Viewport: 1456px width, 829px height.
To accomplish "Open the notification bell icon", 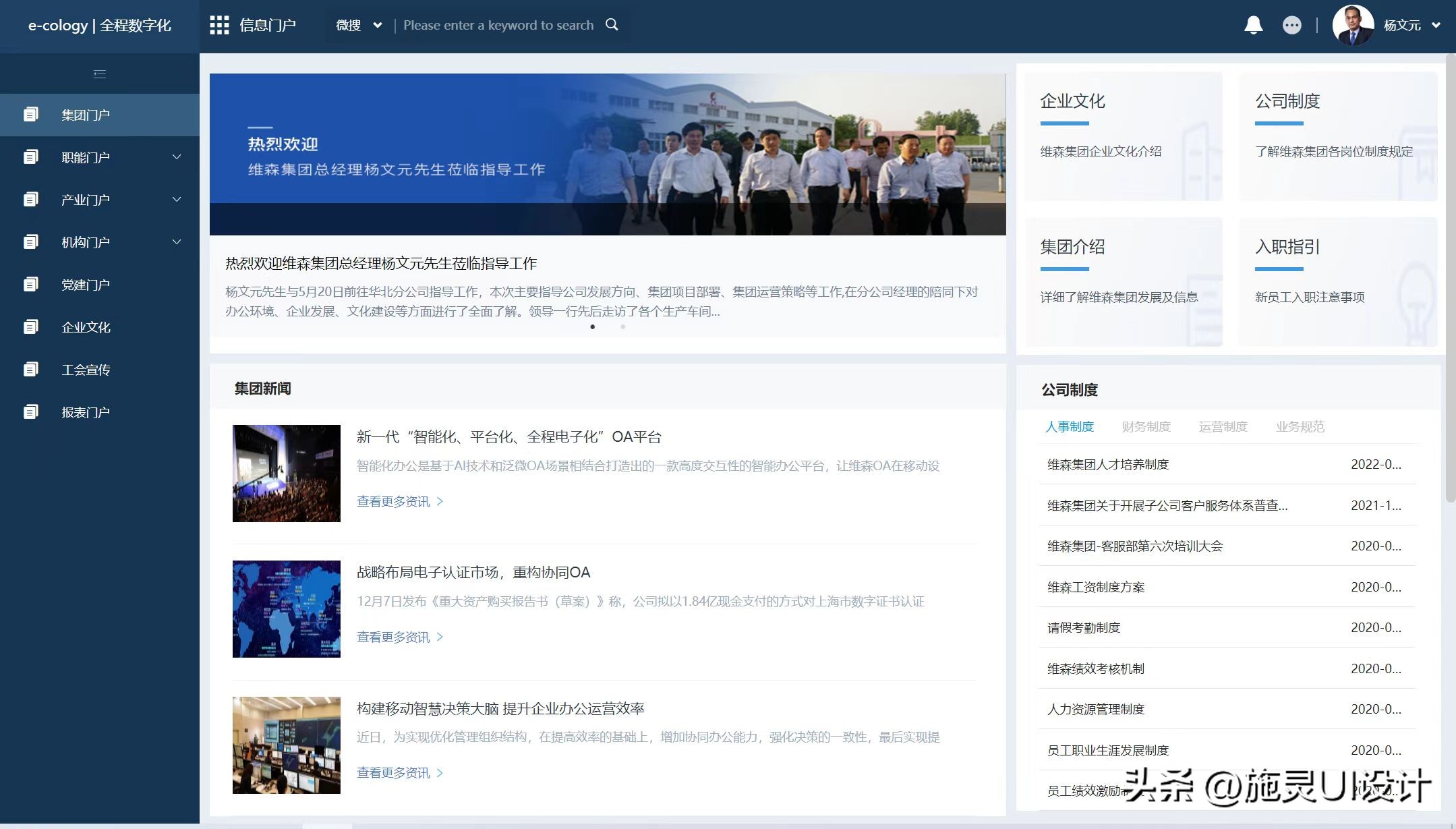I will point(1254,24).
